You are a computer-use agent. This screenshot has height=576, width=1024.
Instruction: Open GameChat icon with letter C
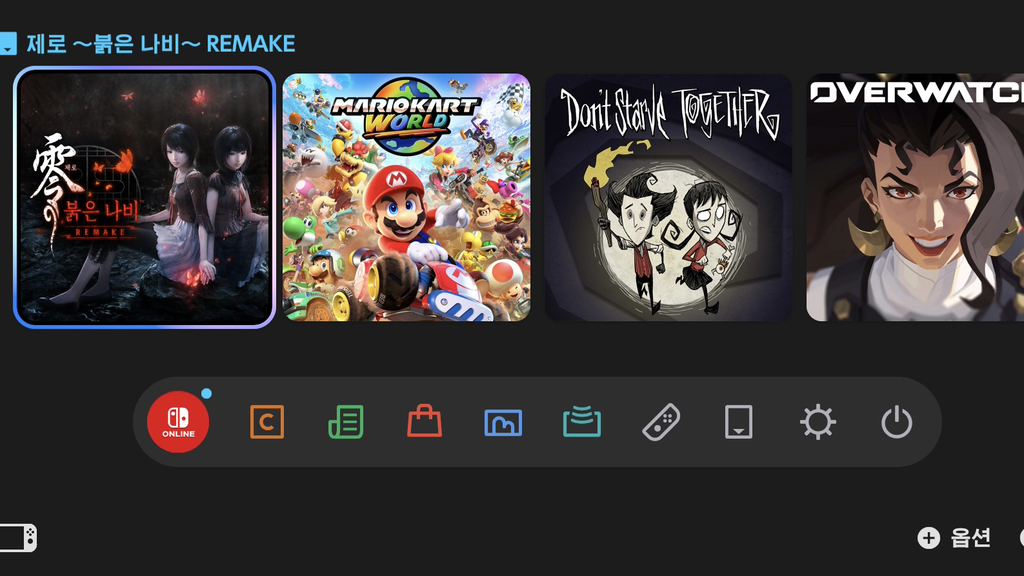coord(267,422)
